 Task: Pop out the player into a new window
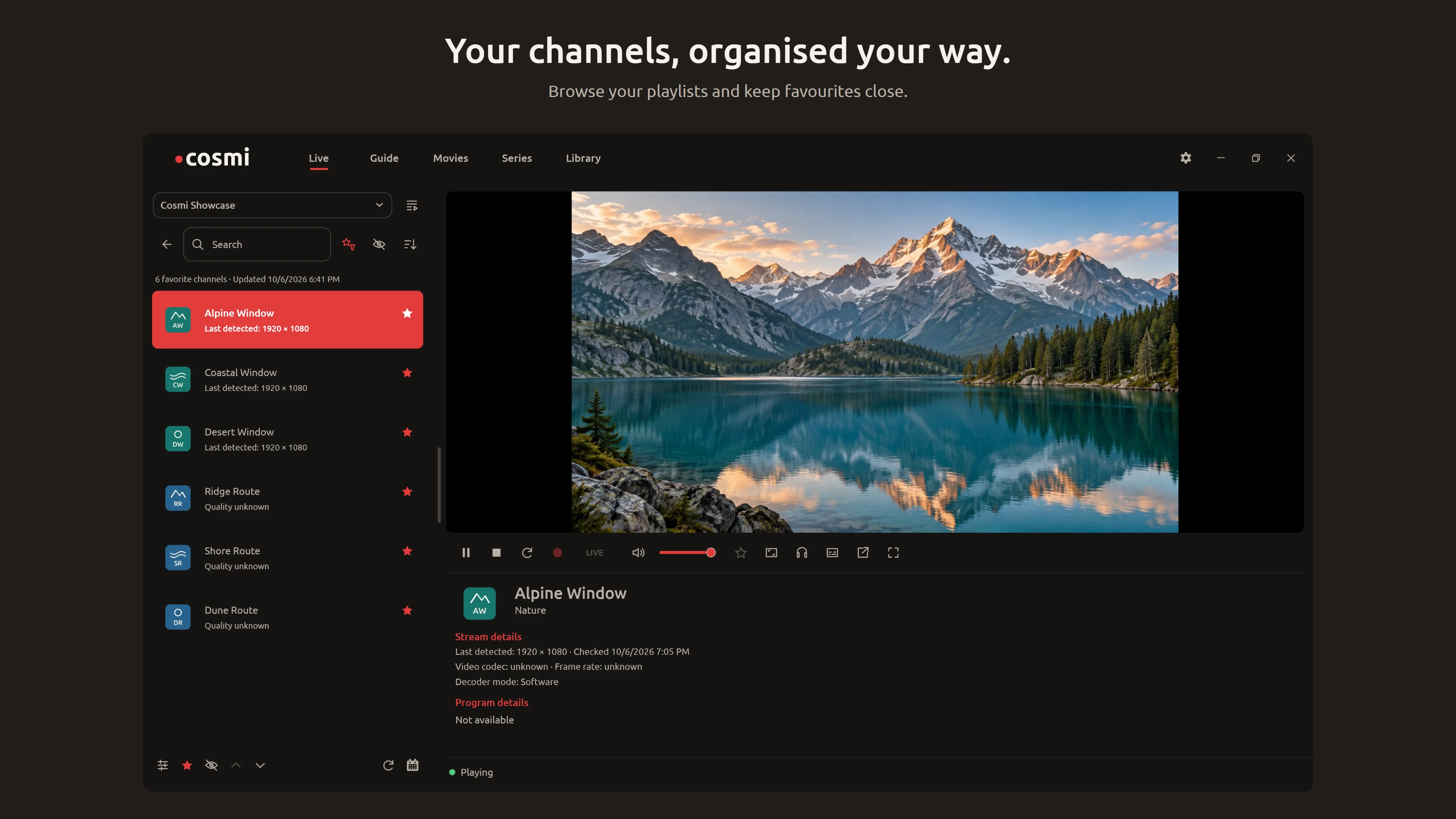coord(863,553)
